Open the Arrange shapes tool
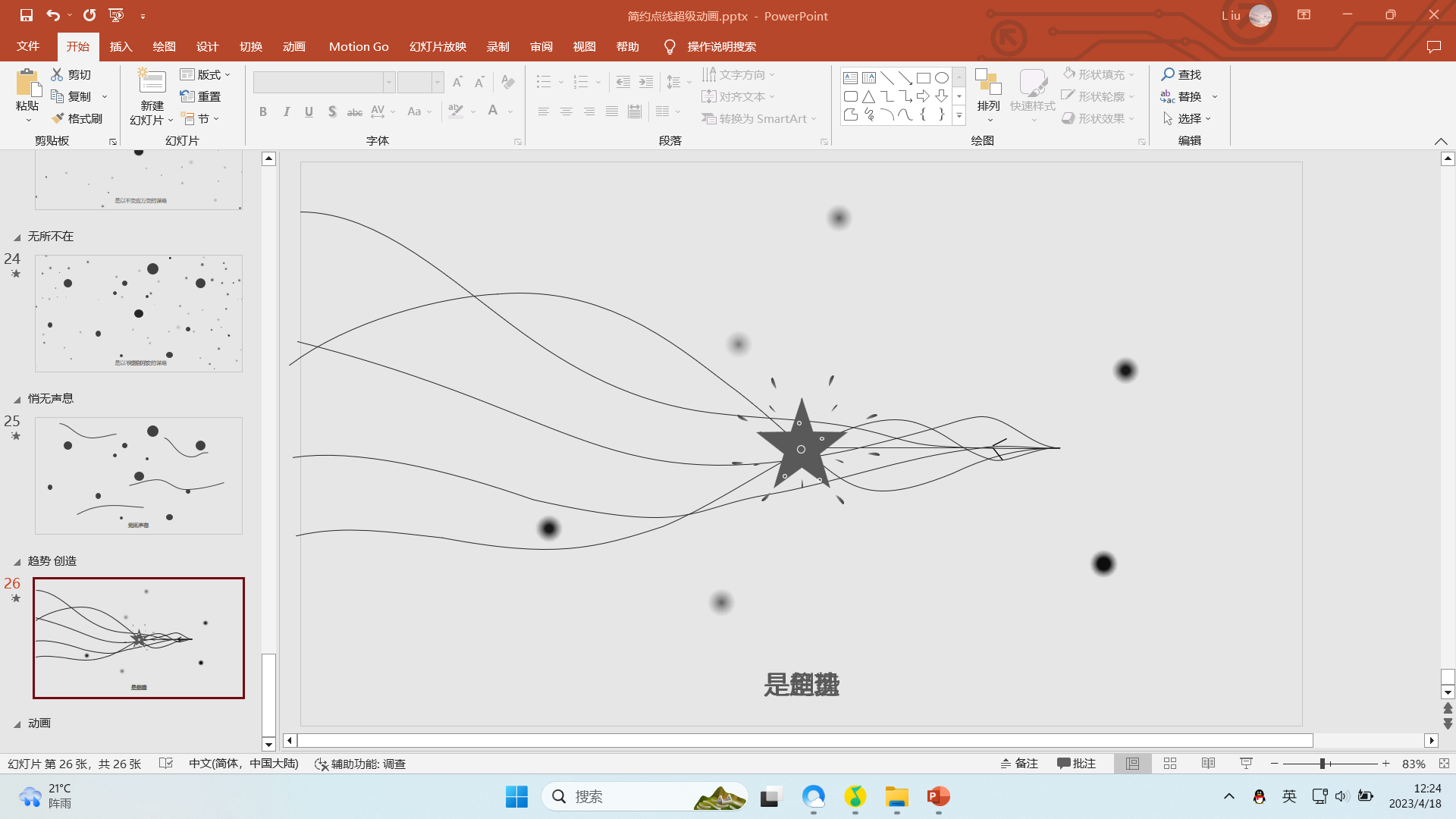This screenshot has width=1456, height=819. click(x=988, y=91)
